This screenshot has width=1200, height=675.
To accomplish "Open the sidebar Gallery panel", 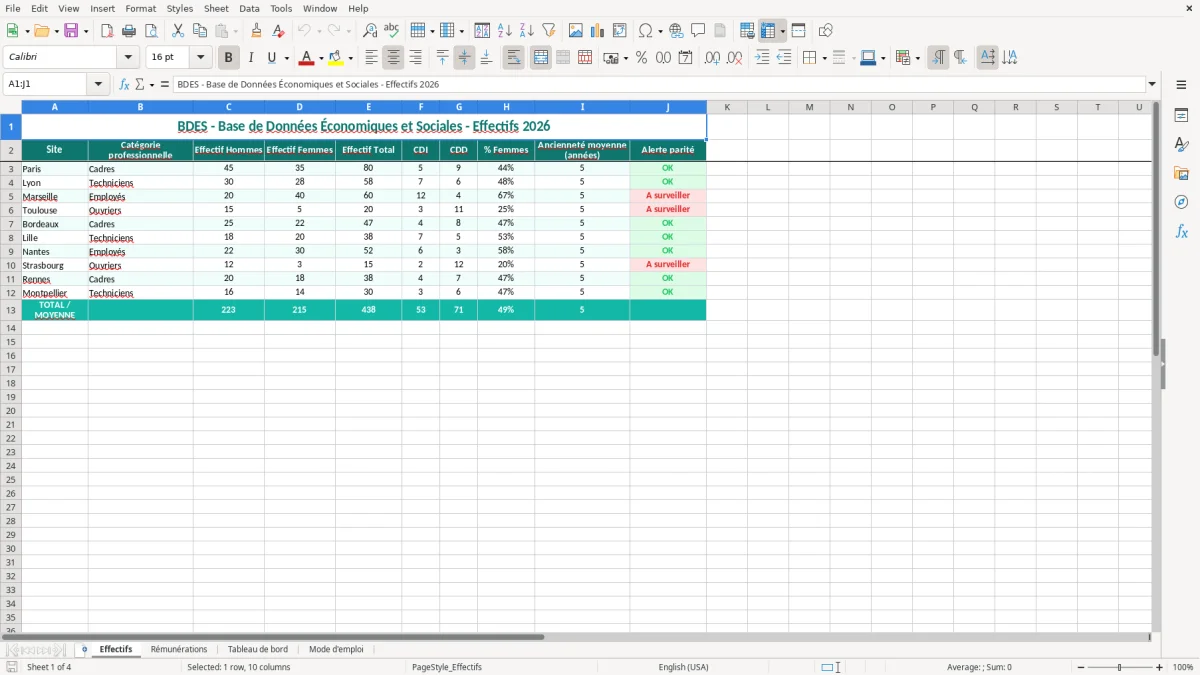I will 1181,173.
